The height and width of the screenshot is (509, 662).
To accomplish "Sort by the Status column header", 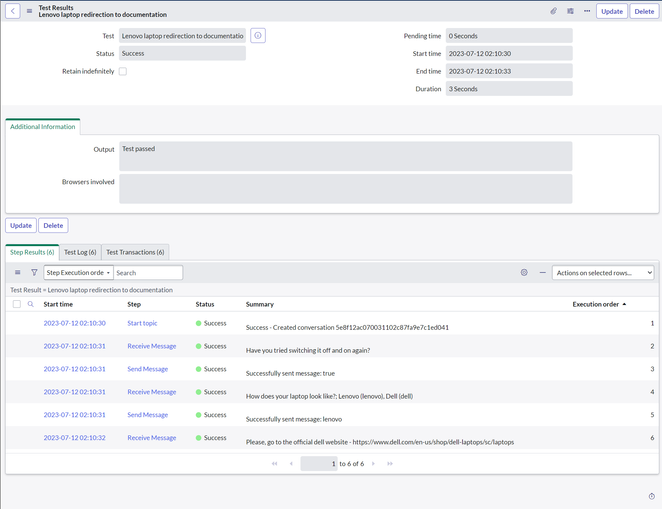I will [x=205, y=304].
